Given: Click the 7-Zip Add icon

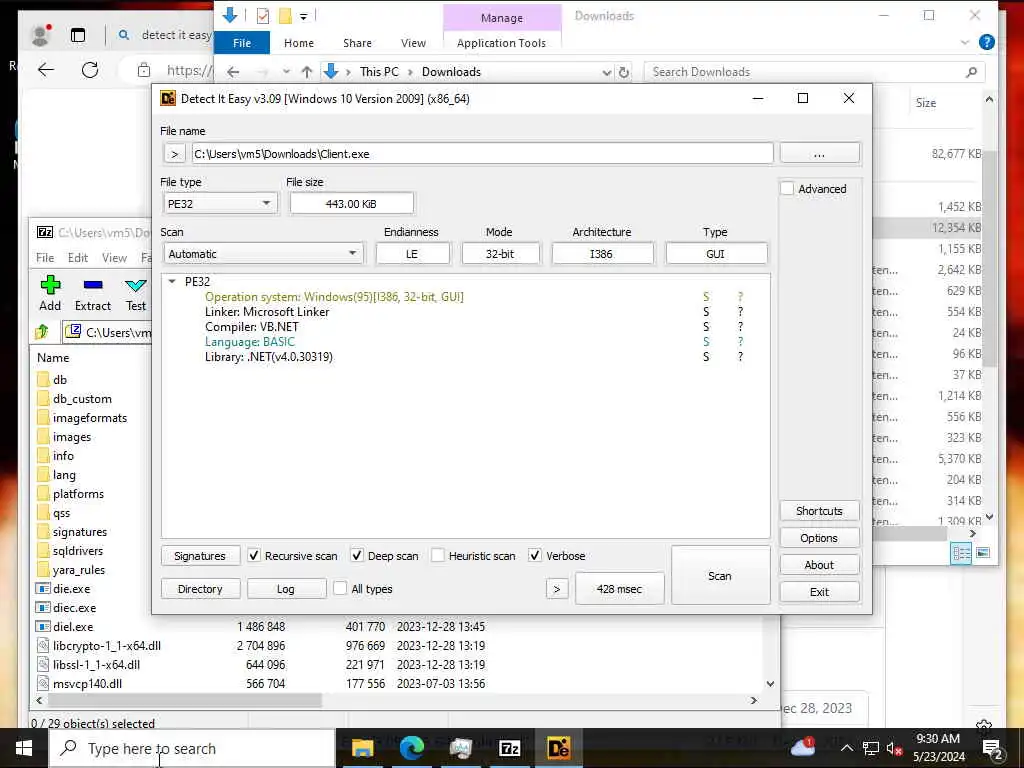Looking at the screenshot, I should pos(50,285).
